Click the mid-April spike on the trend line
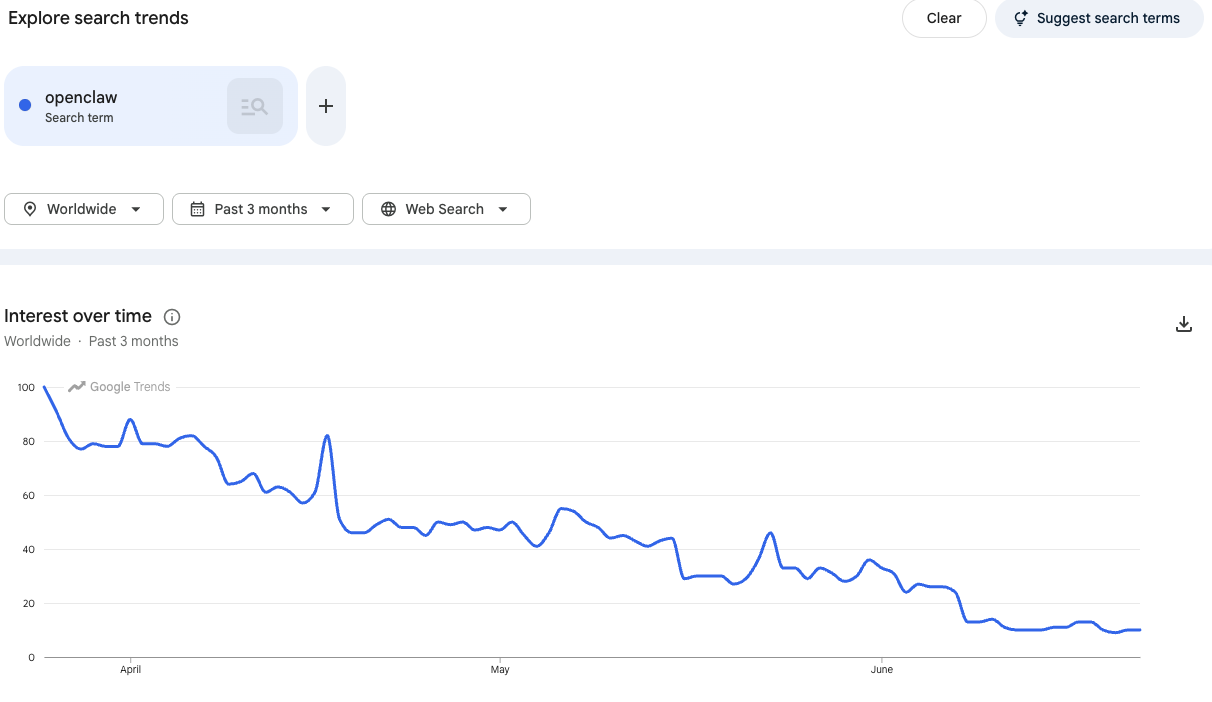Viewport: 1212px width, 702px height. 327,437
